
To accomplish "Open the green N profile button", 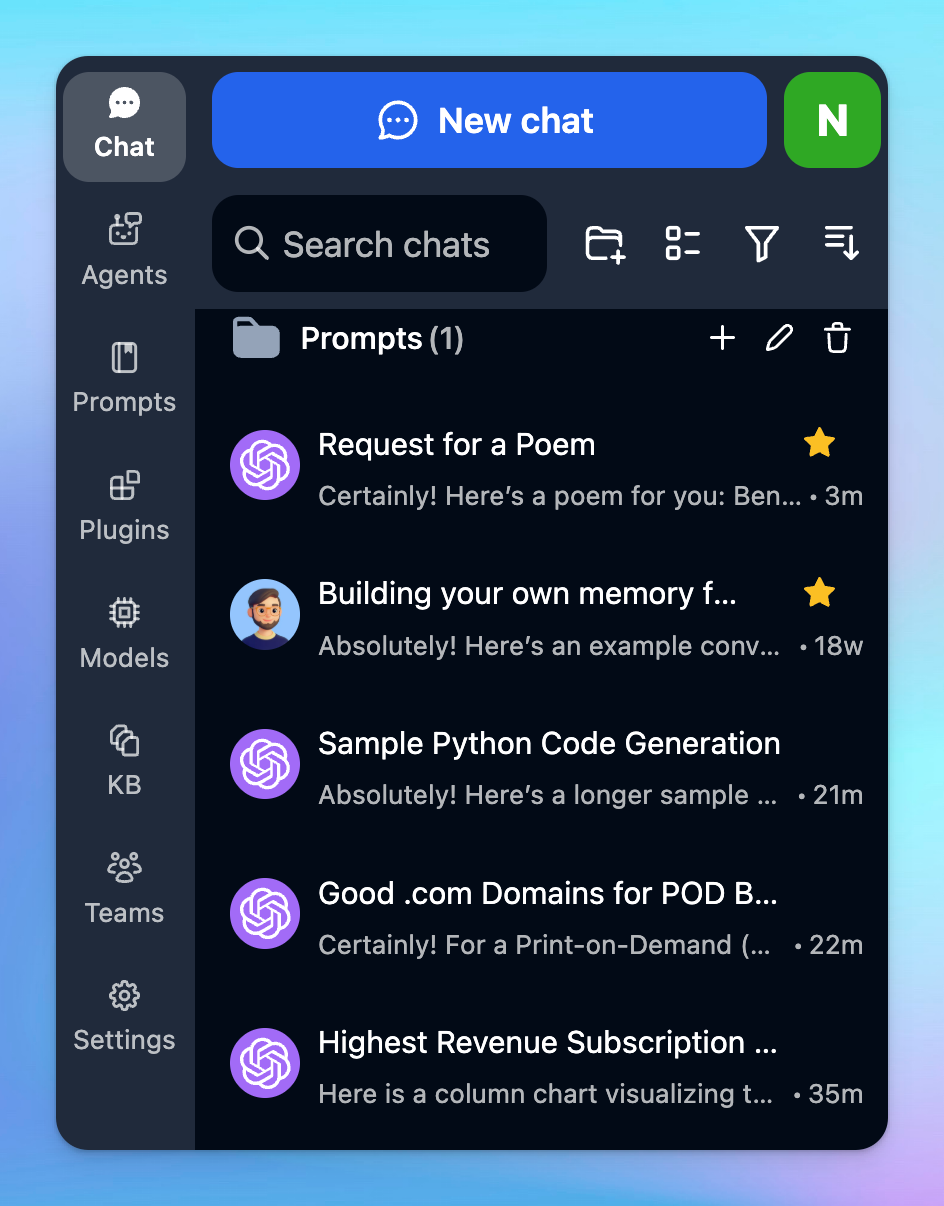I will coord(832,120).
